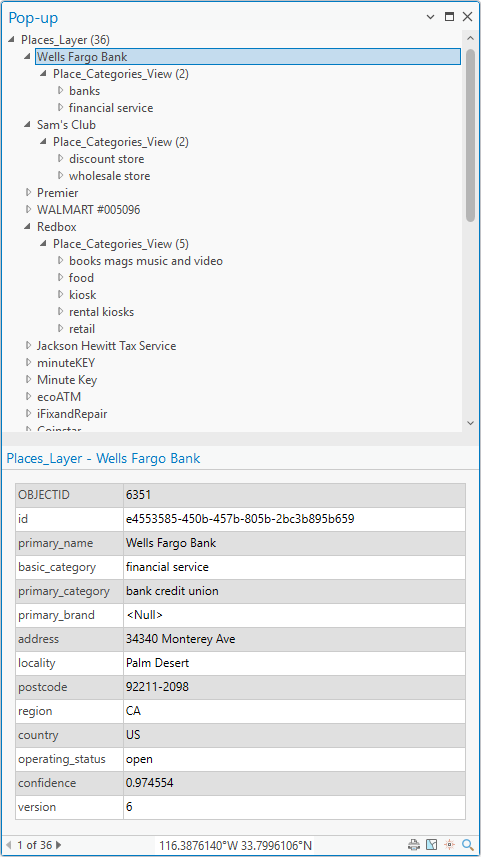Click the Places_Layer - Wells Fargo Bank title
The image size is (481, 857).
[103, 458]
